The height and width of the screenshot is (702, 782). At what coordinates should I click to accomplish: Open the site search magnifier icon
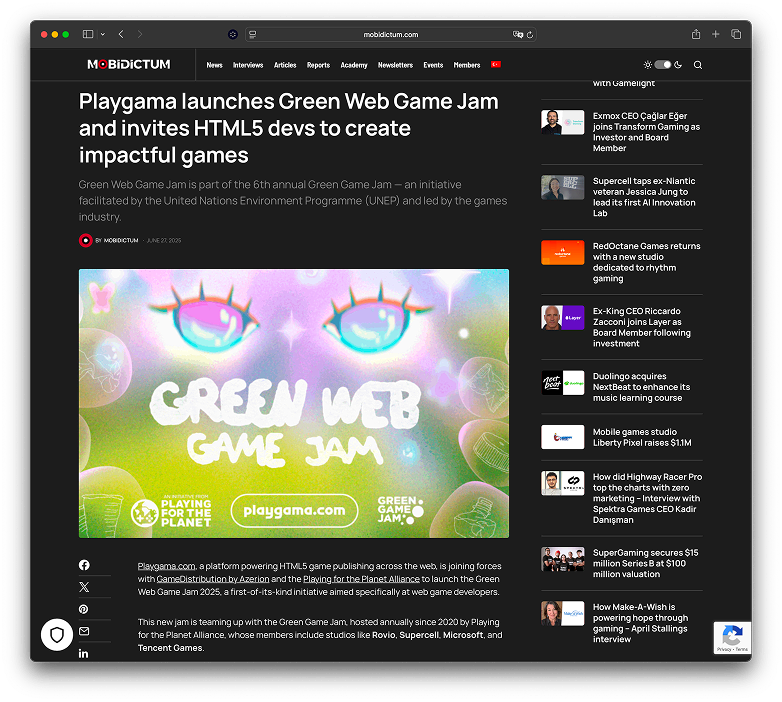698,65
